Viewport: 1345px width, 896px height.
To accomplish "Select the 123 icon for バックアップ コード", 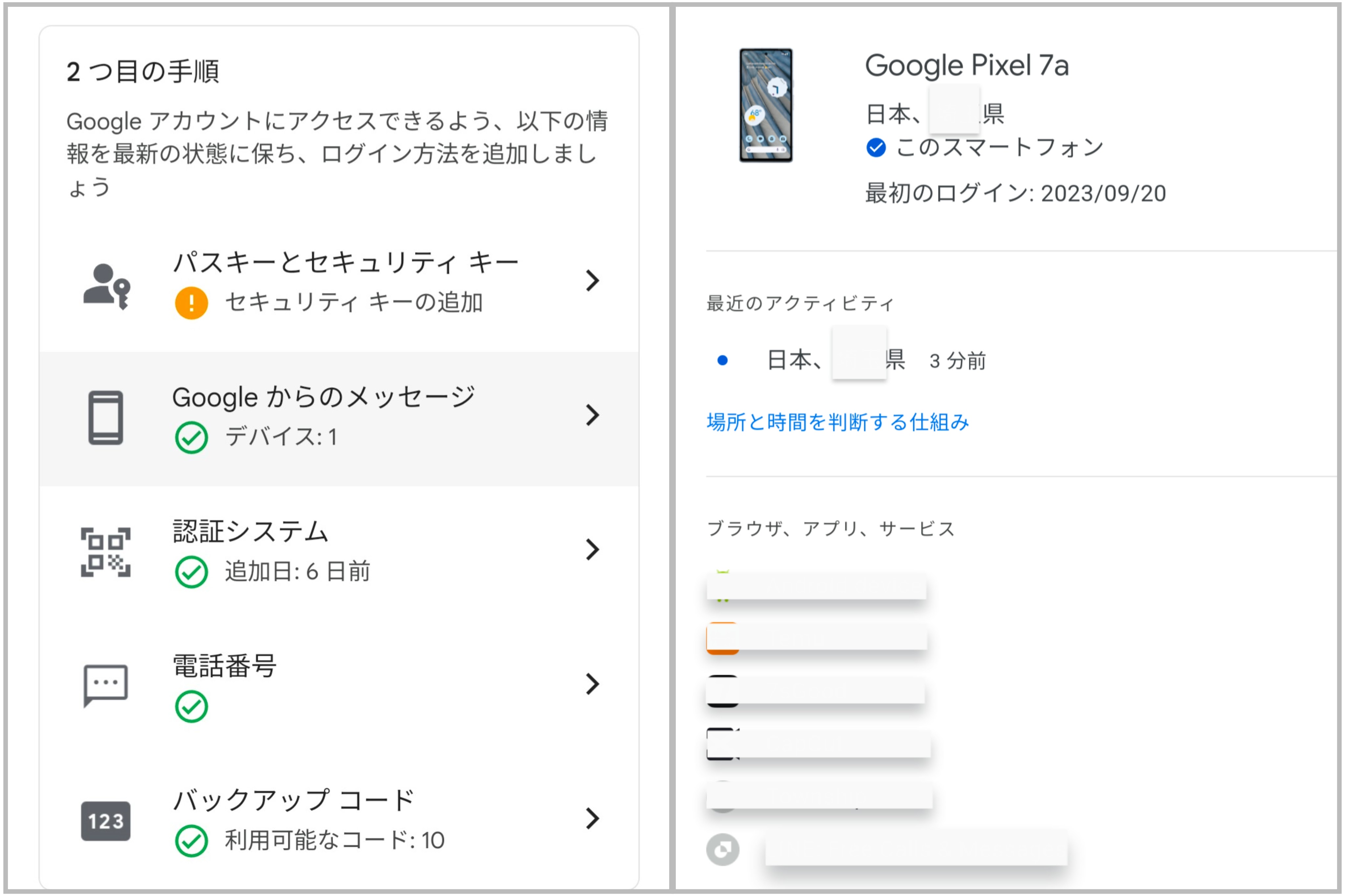I will pyautogui.click(x=106, y=821).
